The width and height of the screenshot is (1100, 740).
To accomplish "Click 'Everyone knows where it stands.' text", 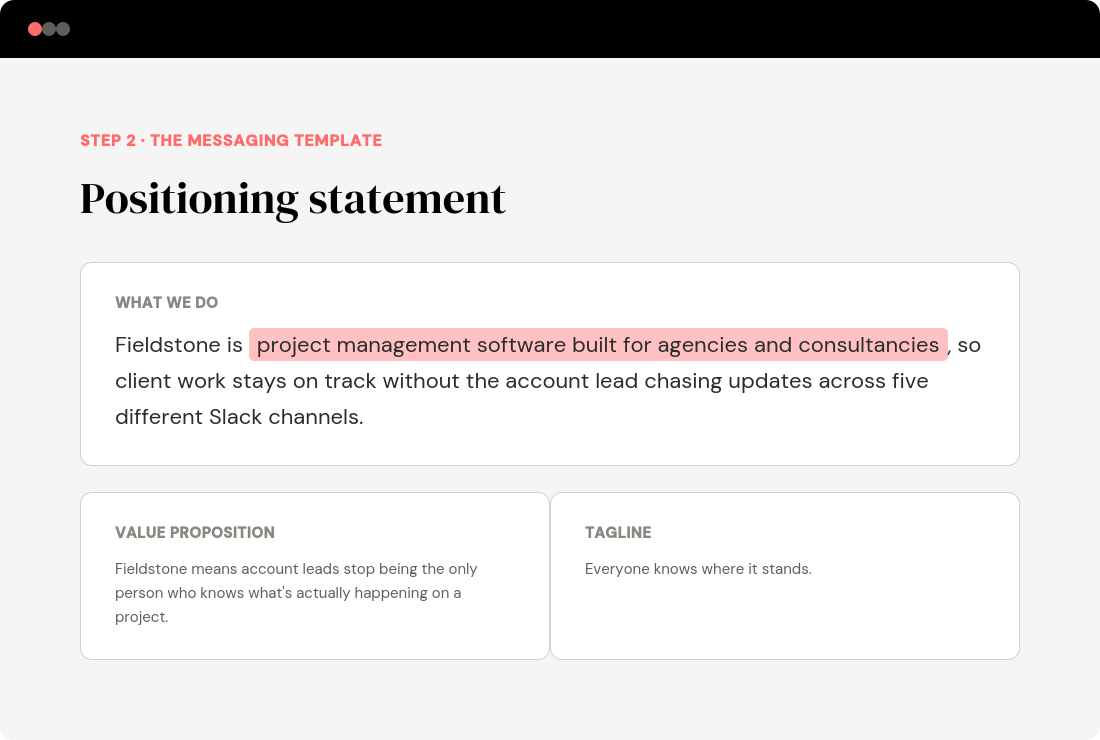I will click(x=698, y=569).
